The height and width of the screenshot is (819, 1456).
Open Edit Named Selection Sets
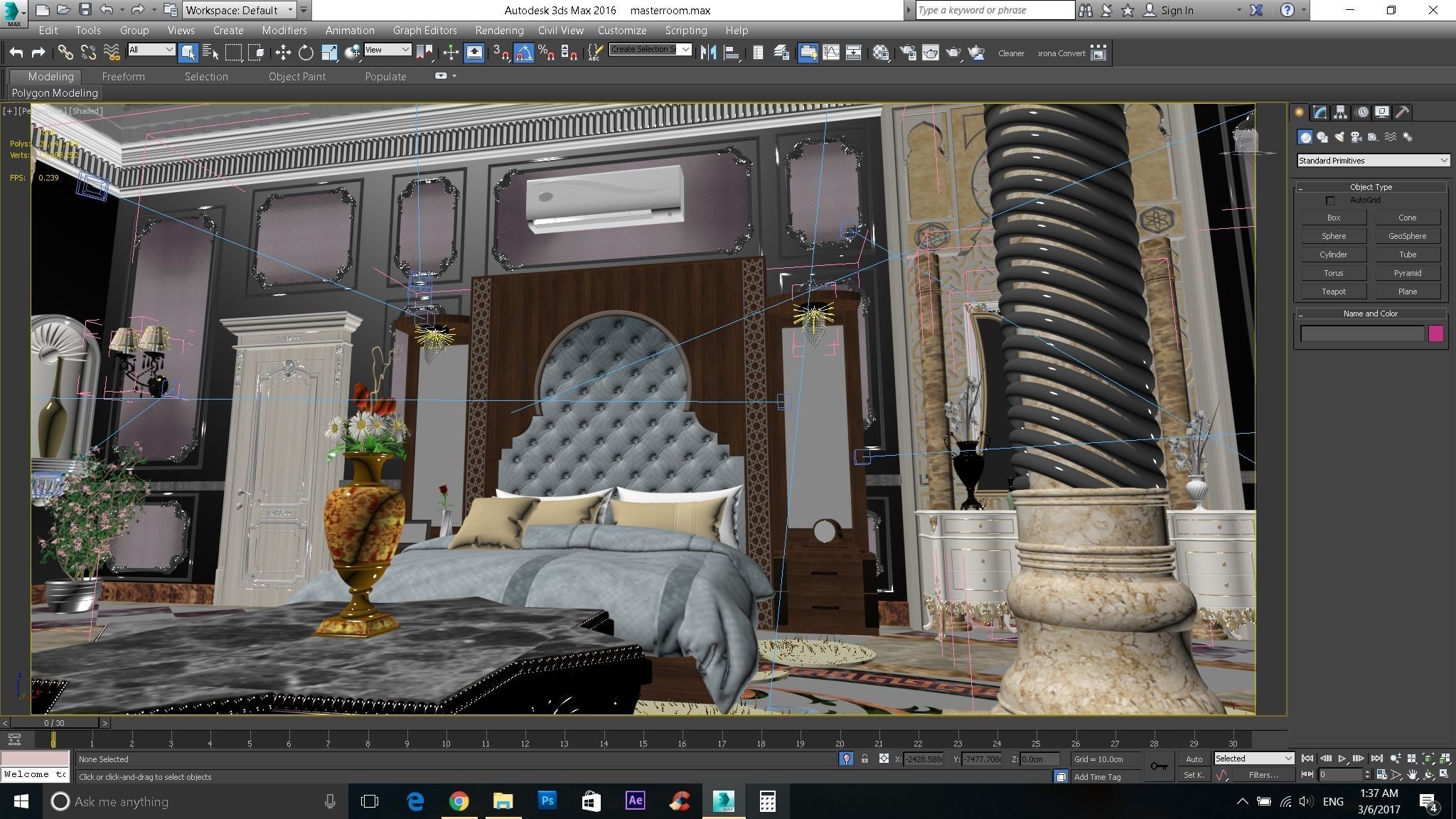(596, 53)
